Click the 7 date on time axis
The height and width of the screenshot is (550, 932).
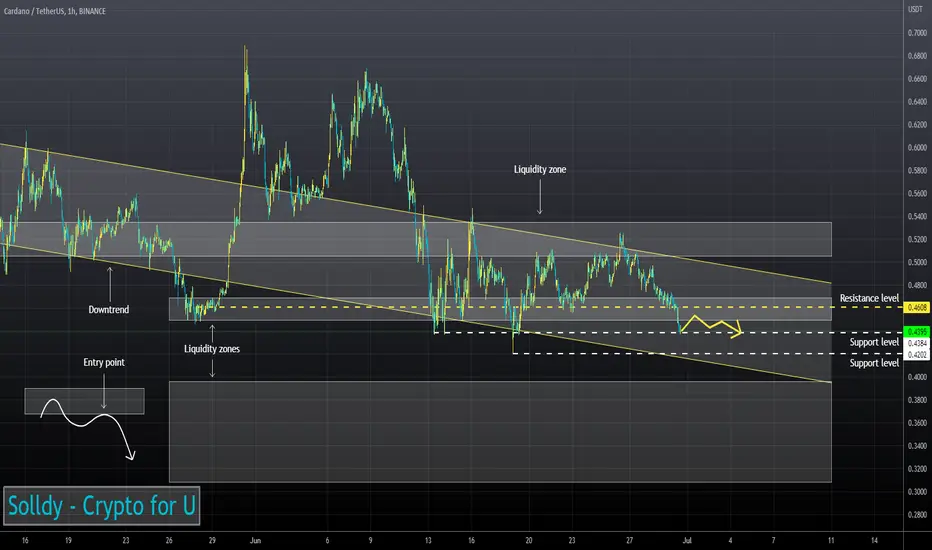coord(773,540)
